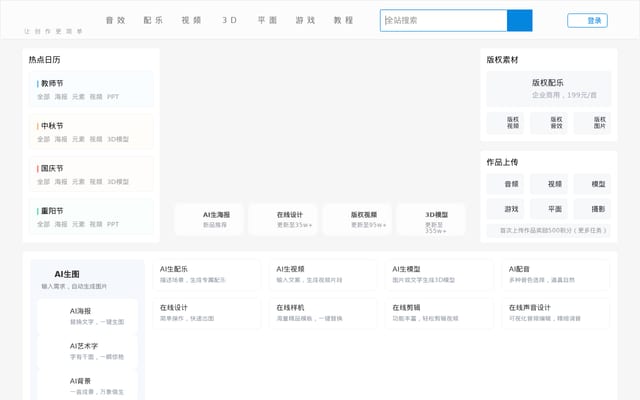
Task: Select 海报 under 国庆节
Action: point(61,182)
